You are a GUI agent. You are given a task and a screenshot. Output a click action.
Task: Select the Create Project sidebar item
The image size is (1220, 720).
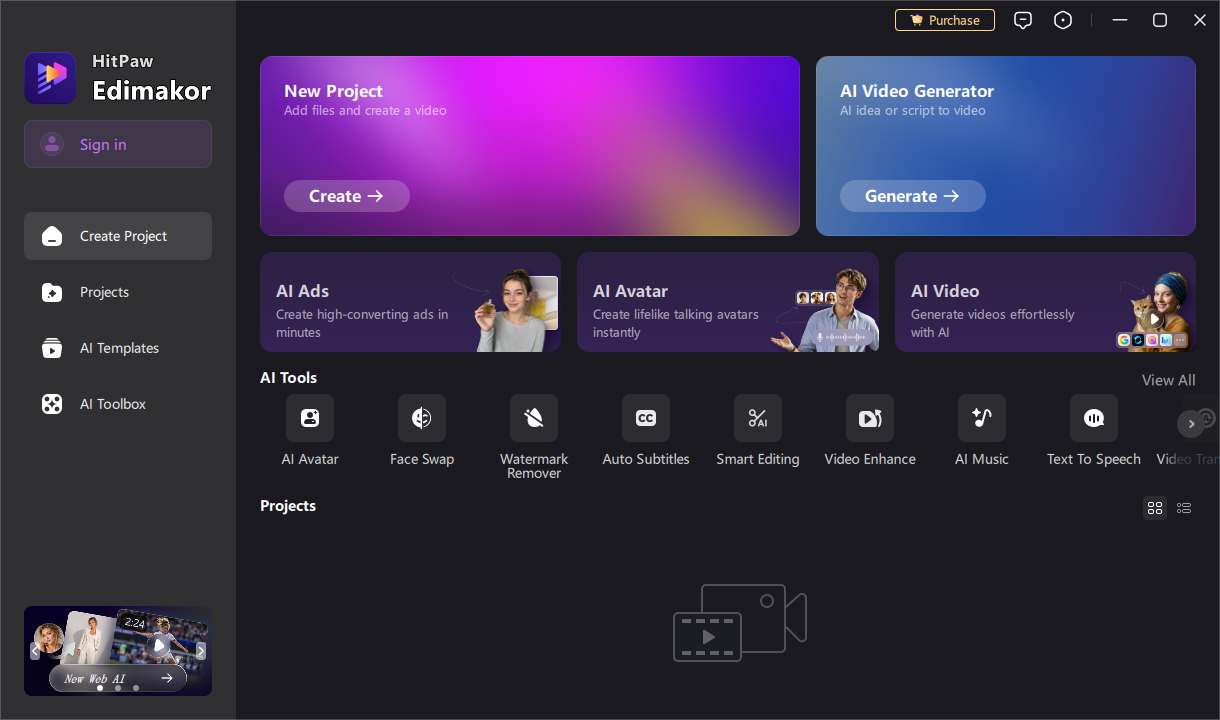tap(118, 236)
